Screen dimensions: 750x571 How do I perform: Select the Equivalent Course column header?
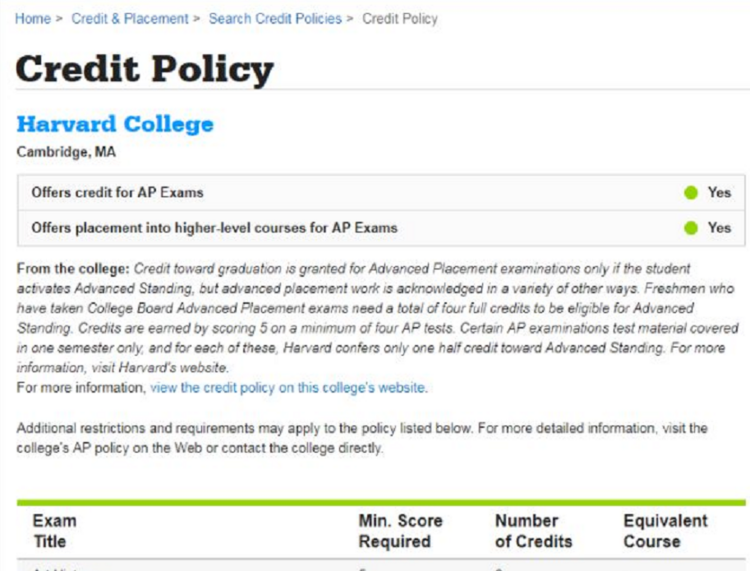point(665,531)
